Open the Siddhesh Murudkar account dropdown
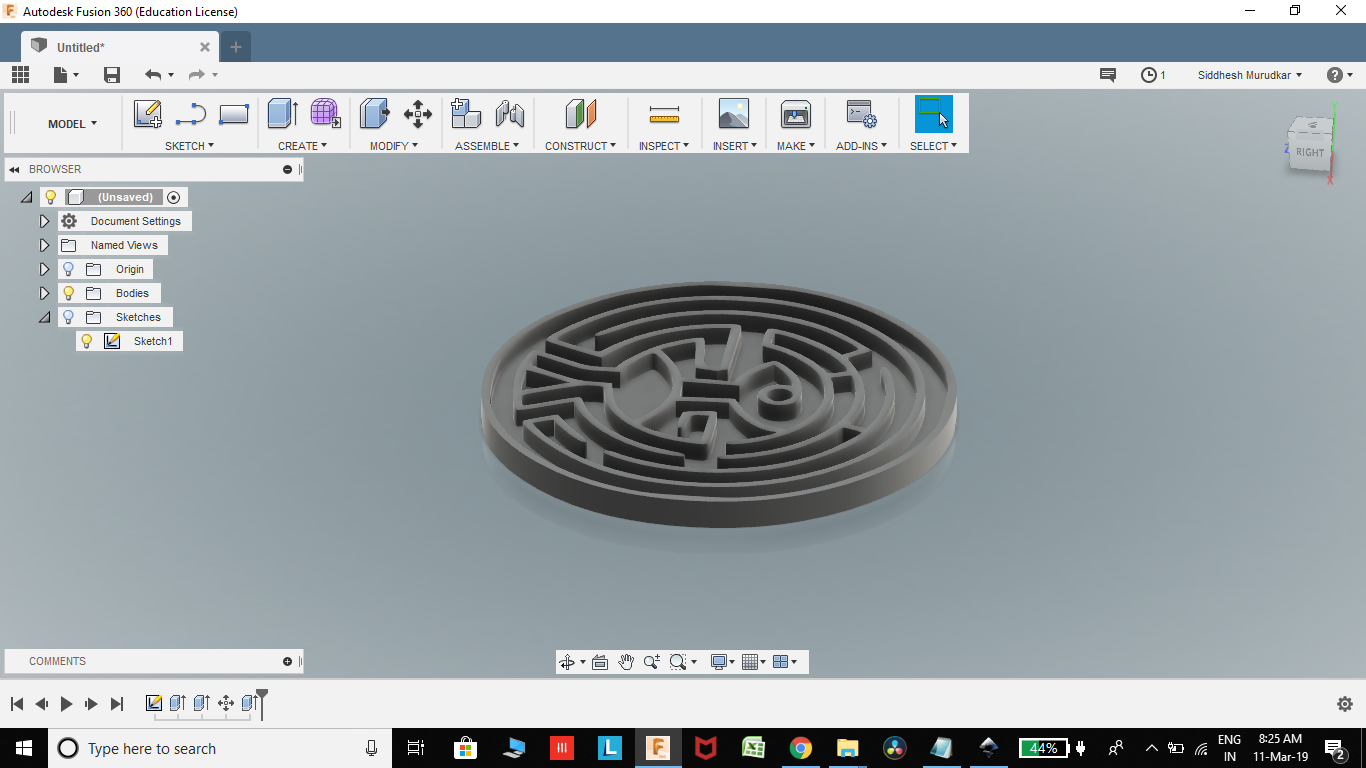Screen dimensions: 1366x768 1250,75
